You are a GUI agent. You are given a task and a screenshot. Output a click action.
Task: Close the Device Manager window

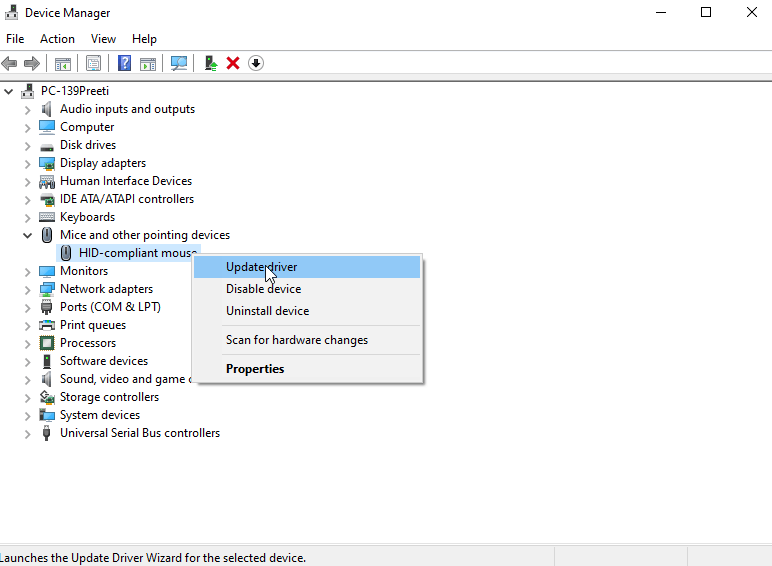(751, 12)
